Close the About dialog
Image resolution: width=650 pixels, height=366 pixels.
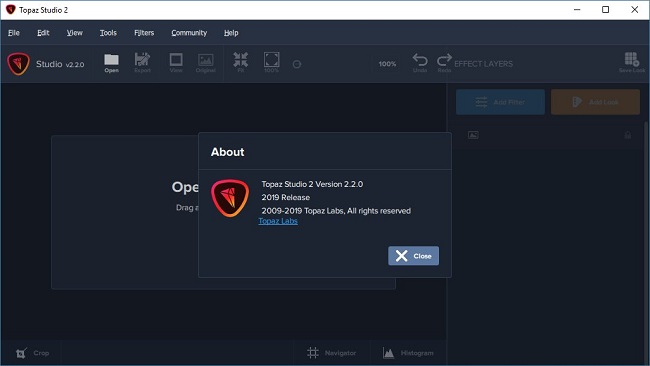tap(413, 256)
